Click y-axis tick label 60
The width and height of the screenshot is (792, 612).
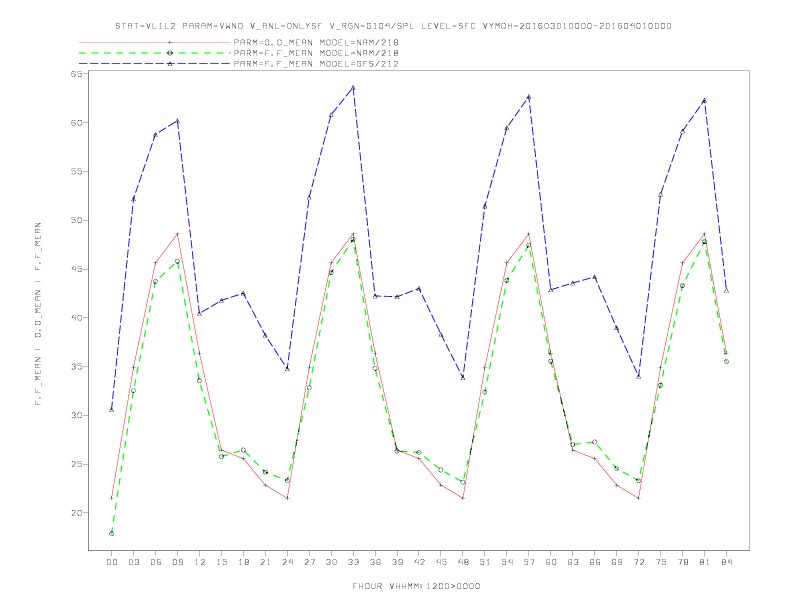coord(76,123)
